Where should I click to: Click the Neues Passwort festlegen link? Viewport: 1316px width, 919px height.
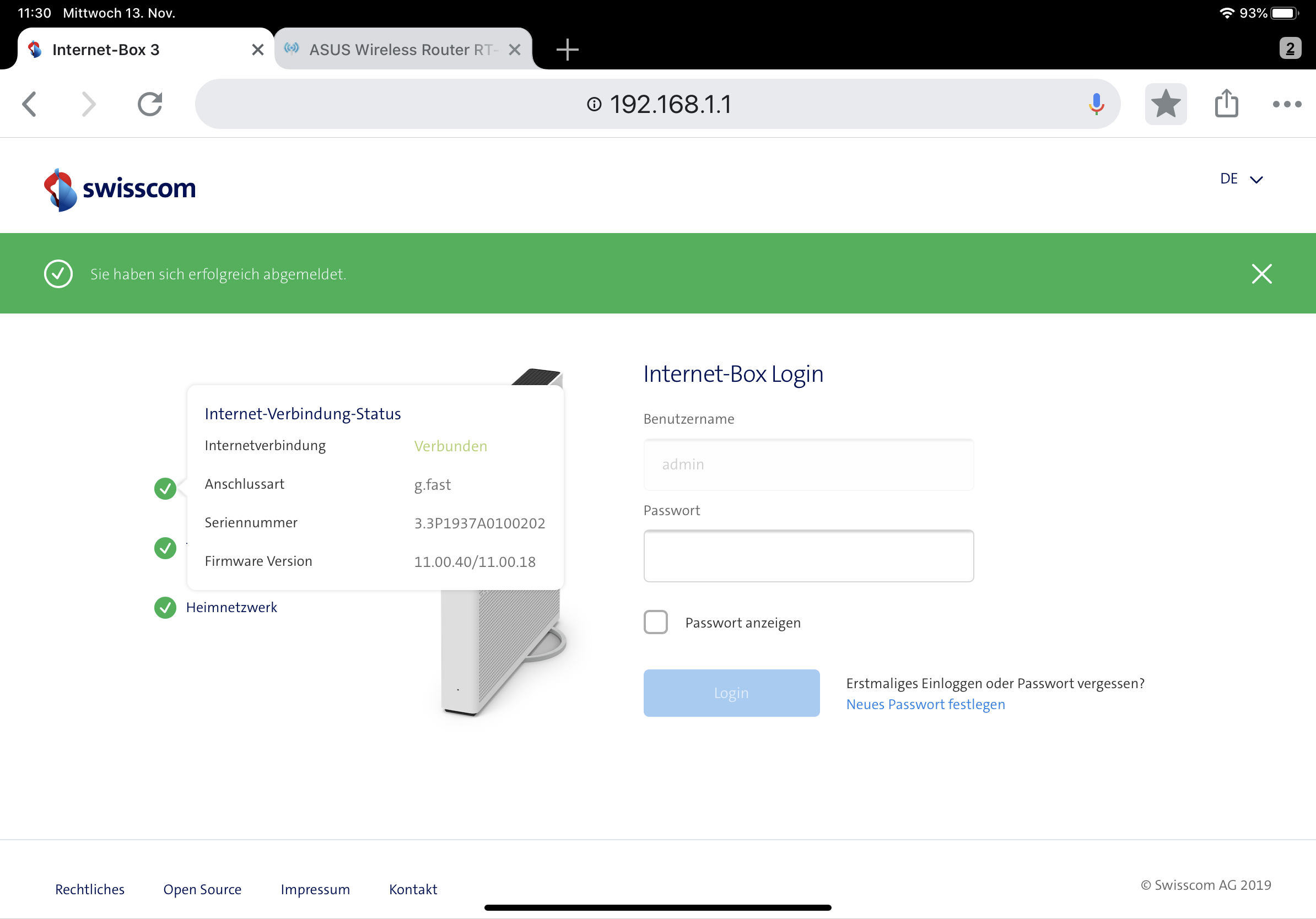[x=925, y=704]
